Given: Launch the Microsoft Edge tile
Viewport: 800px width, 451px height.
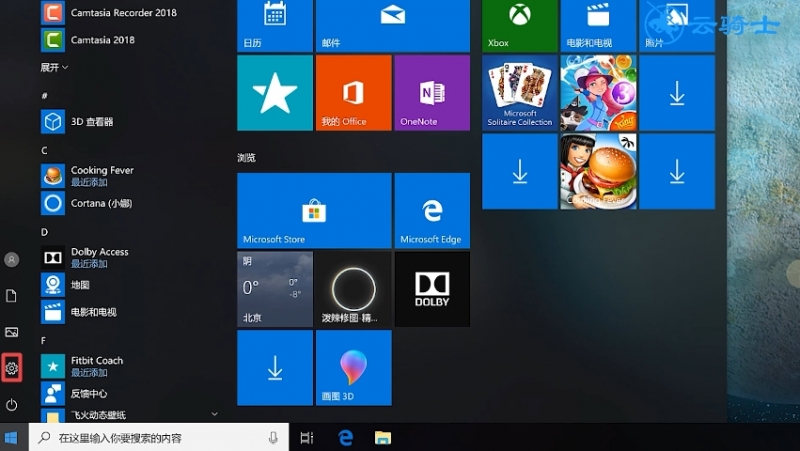Looking at the screenshot, I should (x=432, y=211).
